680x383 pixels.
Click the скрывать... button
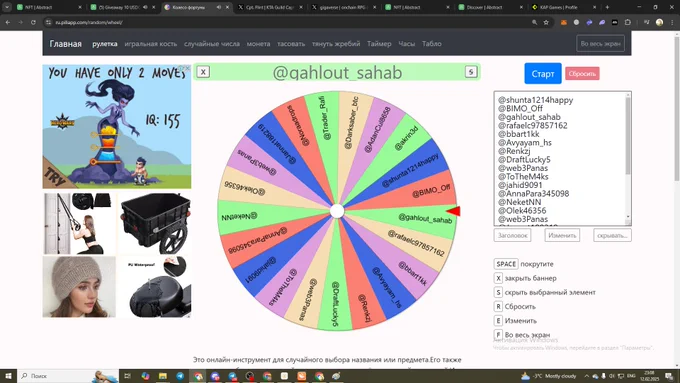pyautogui.click(x=612, y=236)
